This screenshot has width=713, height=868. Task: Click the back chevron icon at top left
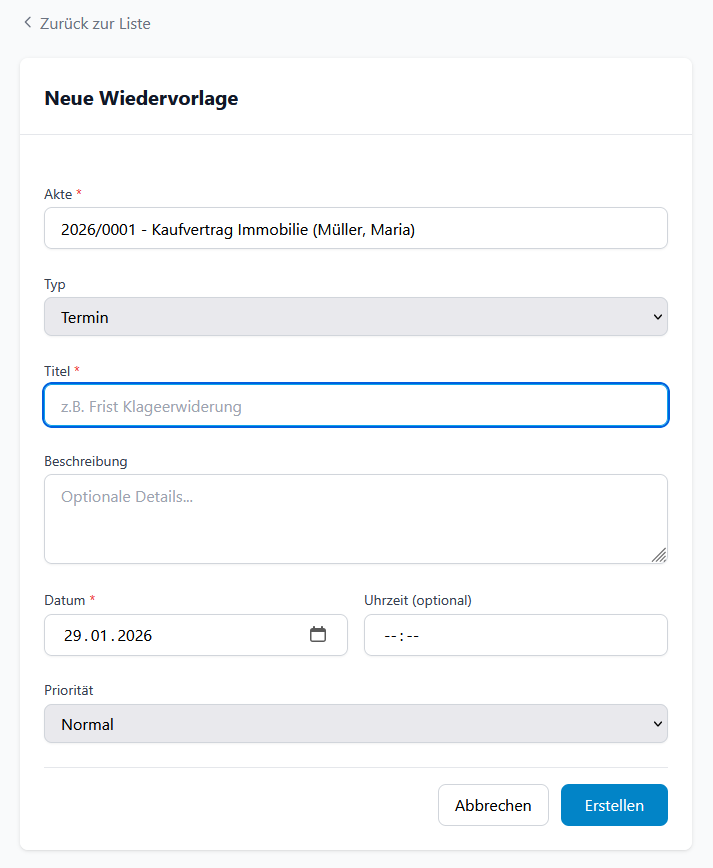pos(26,22)
